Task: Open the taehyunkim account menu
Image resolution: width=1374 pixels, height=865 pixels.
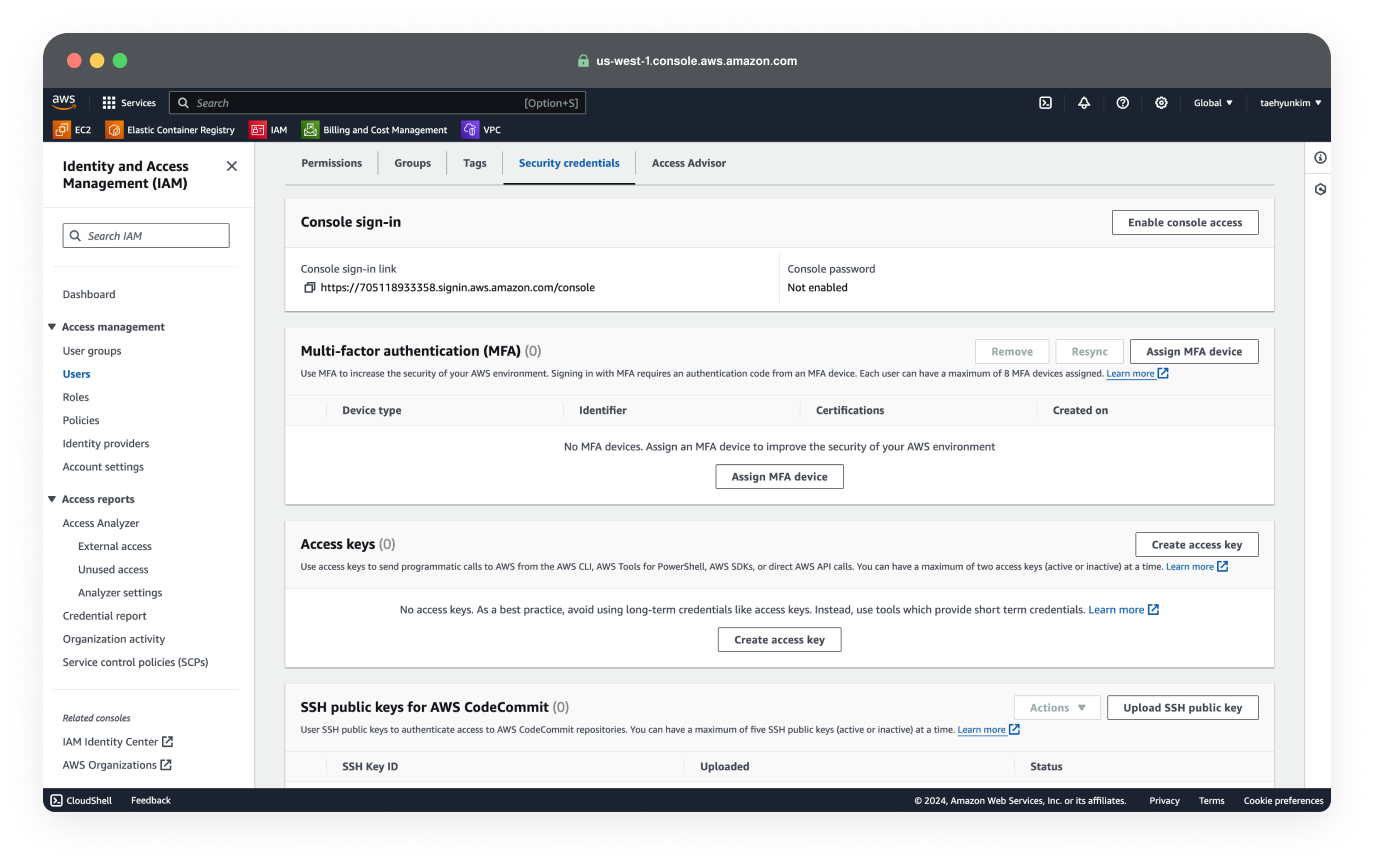Action: (1289, 102)
